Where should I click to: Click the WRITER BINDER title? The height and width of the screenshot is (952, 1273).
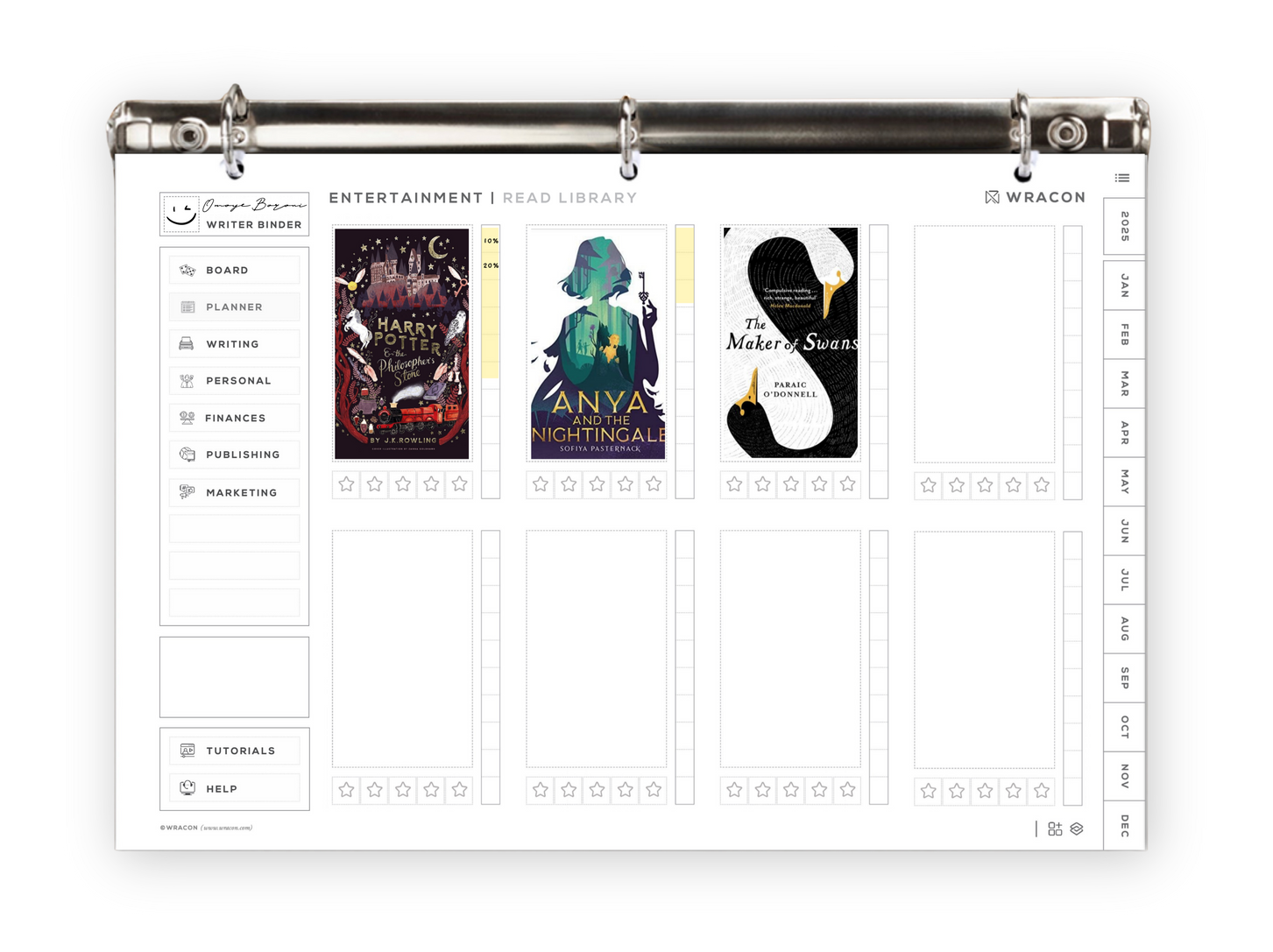point(254,225)
